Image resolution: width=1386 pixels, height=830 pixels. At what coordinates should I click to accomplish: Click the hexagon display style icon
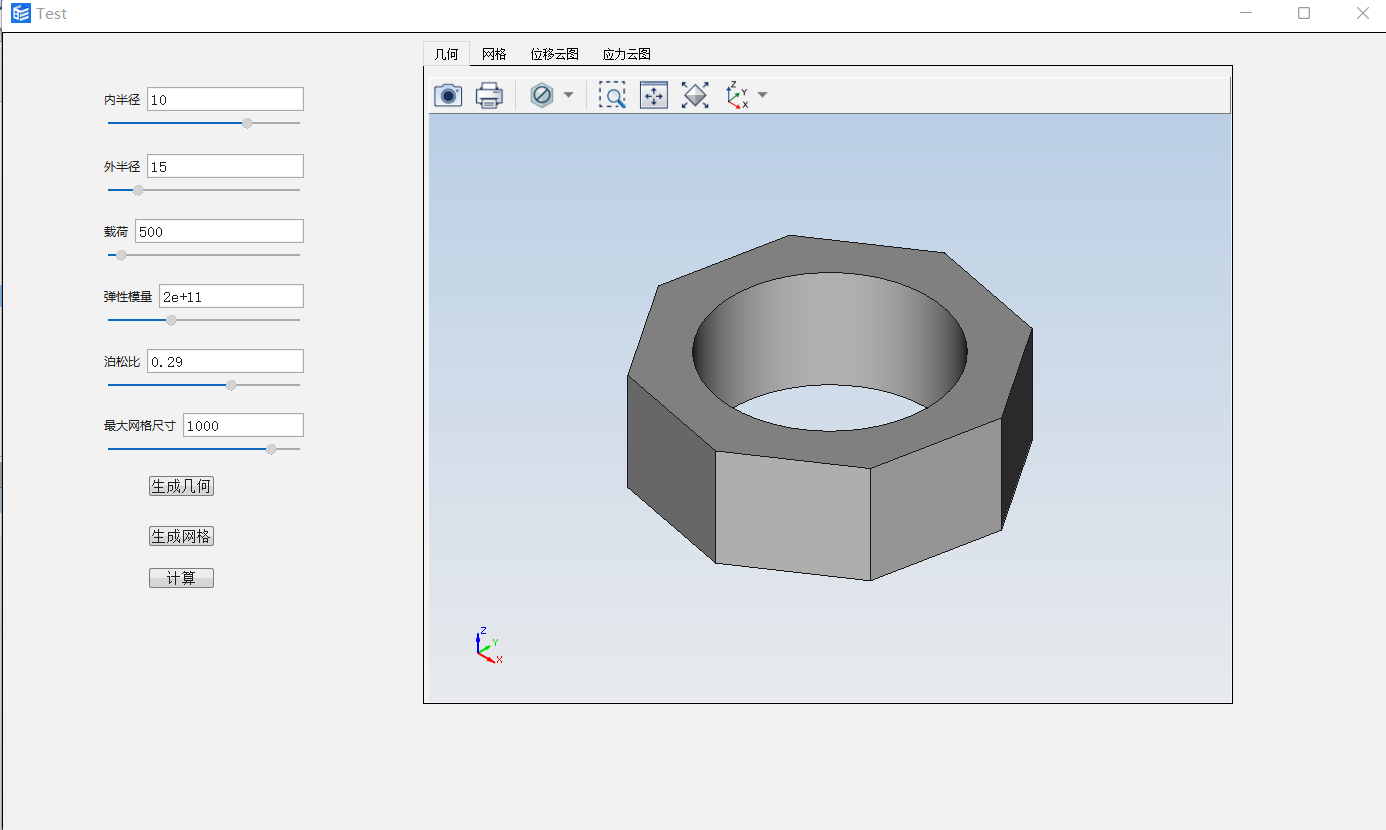pos(542,95)
